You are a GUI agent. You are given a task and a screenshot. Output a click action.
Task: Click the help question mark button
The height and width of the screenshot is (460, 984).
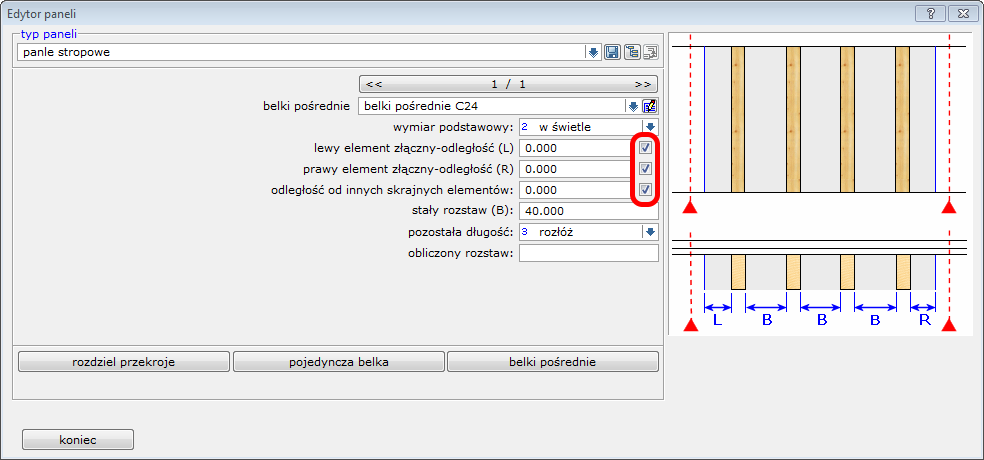point(930,13)
